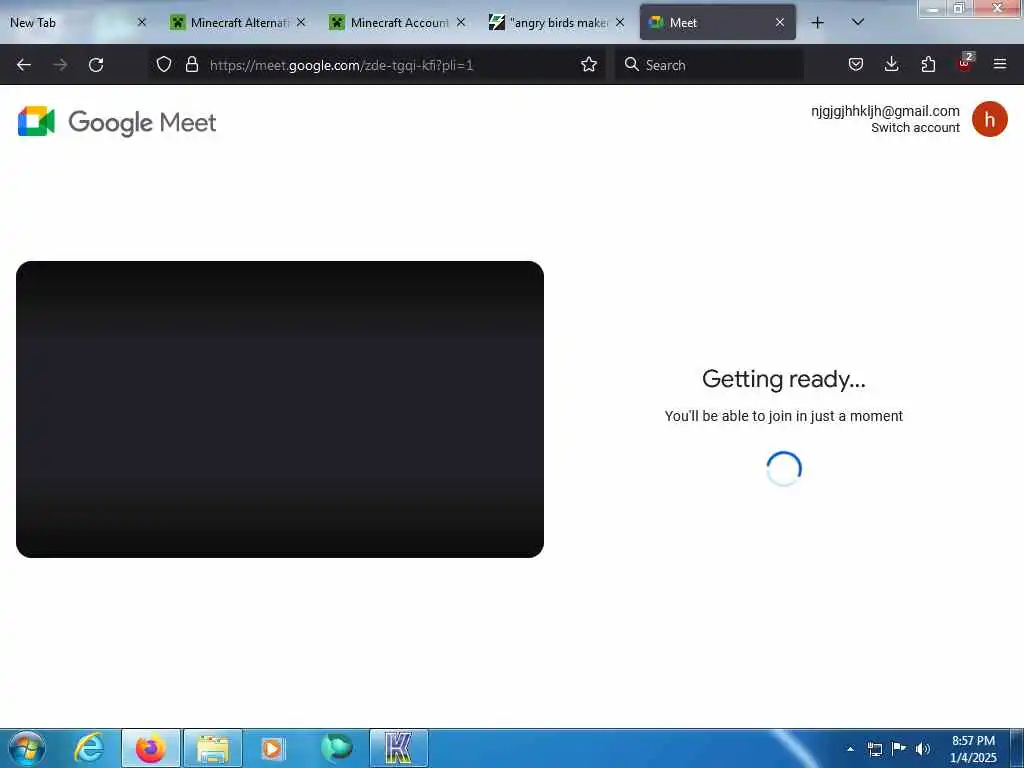This screenshot has width=1024, height=768.
Task: Open the green globe taskbar app
Action: [x=336, y=748]
